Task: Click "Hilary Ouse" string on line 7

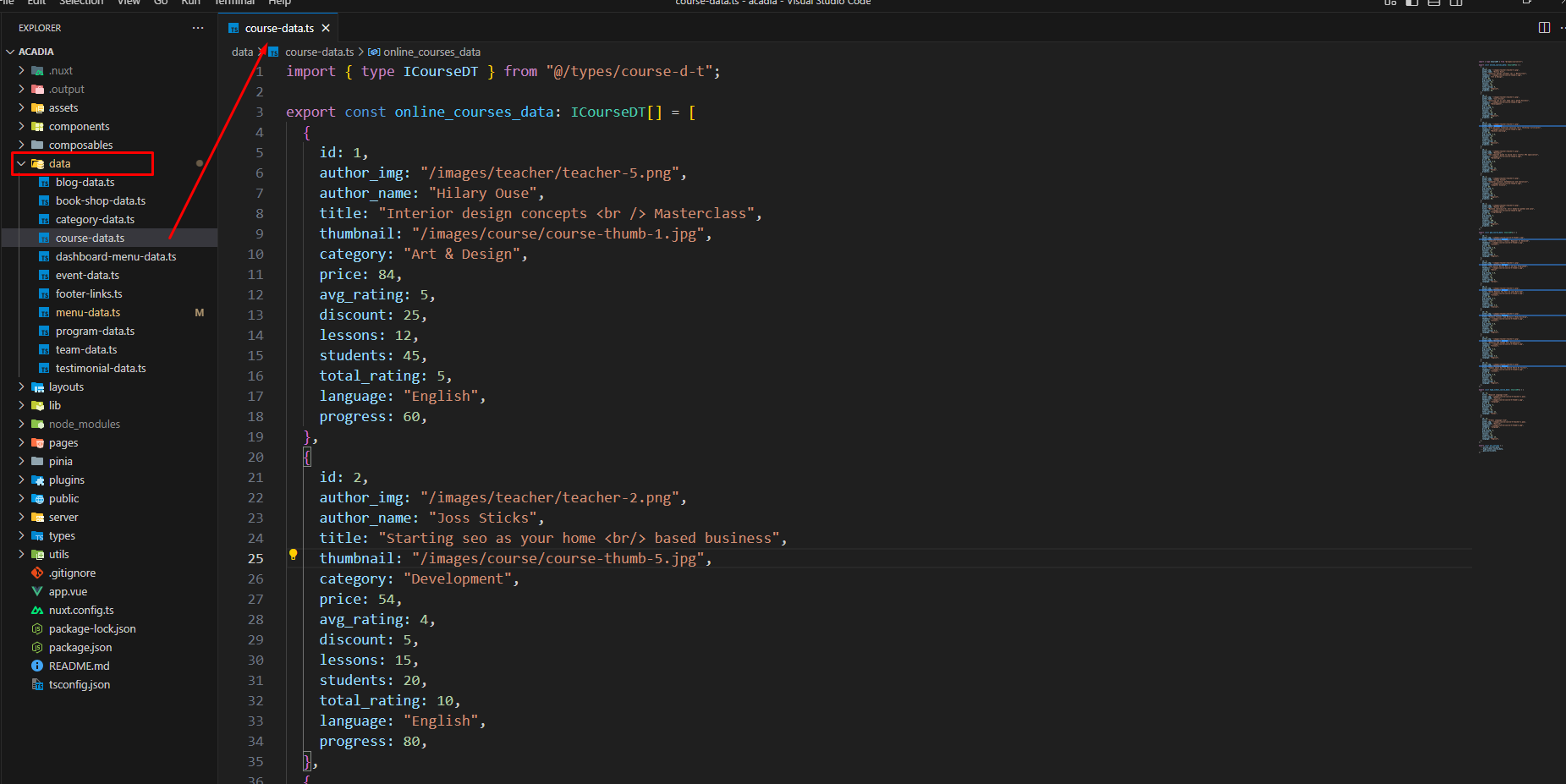Action: [x=482, y=194]
